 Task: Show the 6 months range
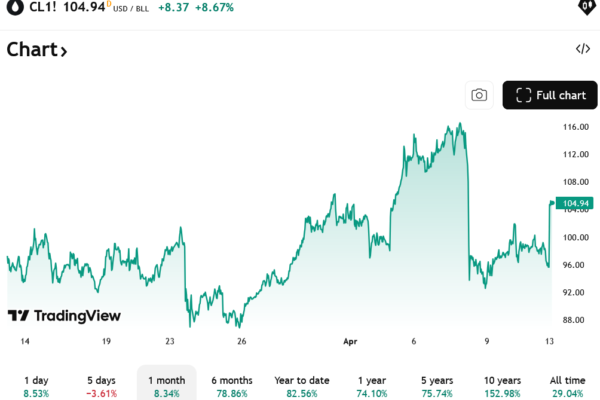232,387
